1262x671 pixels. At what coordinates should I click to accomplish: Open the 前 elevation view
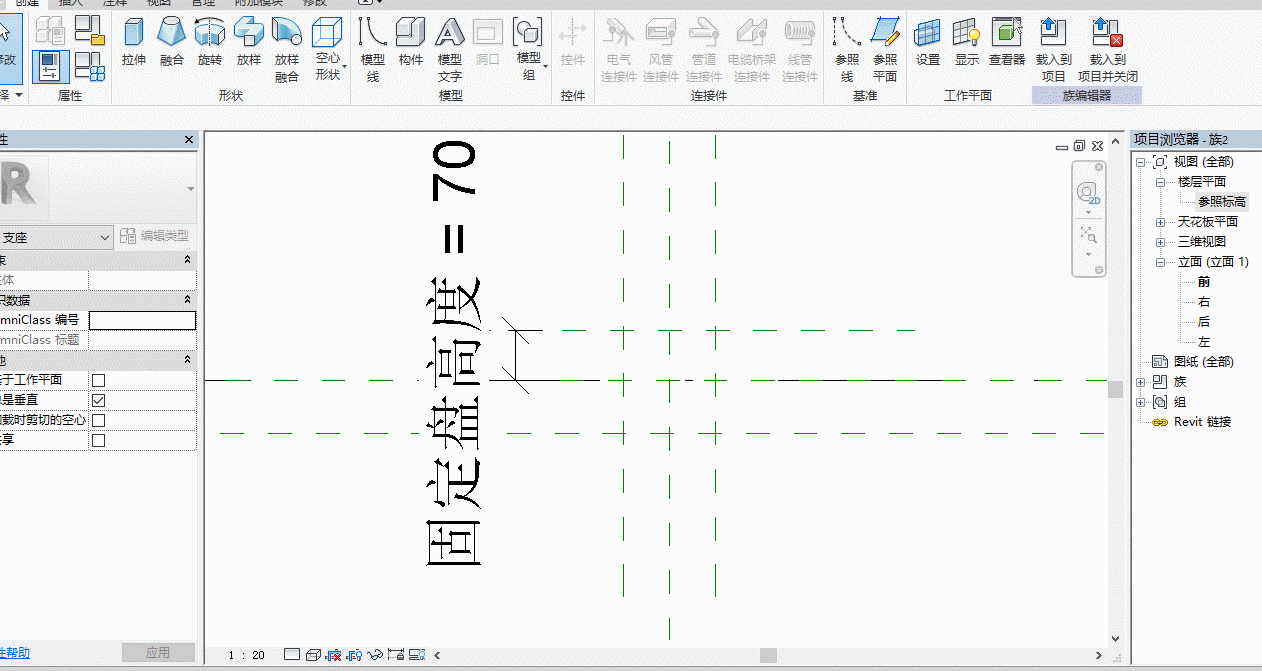pos(1204,282)
